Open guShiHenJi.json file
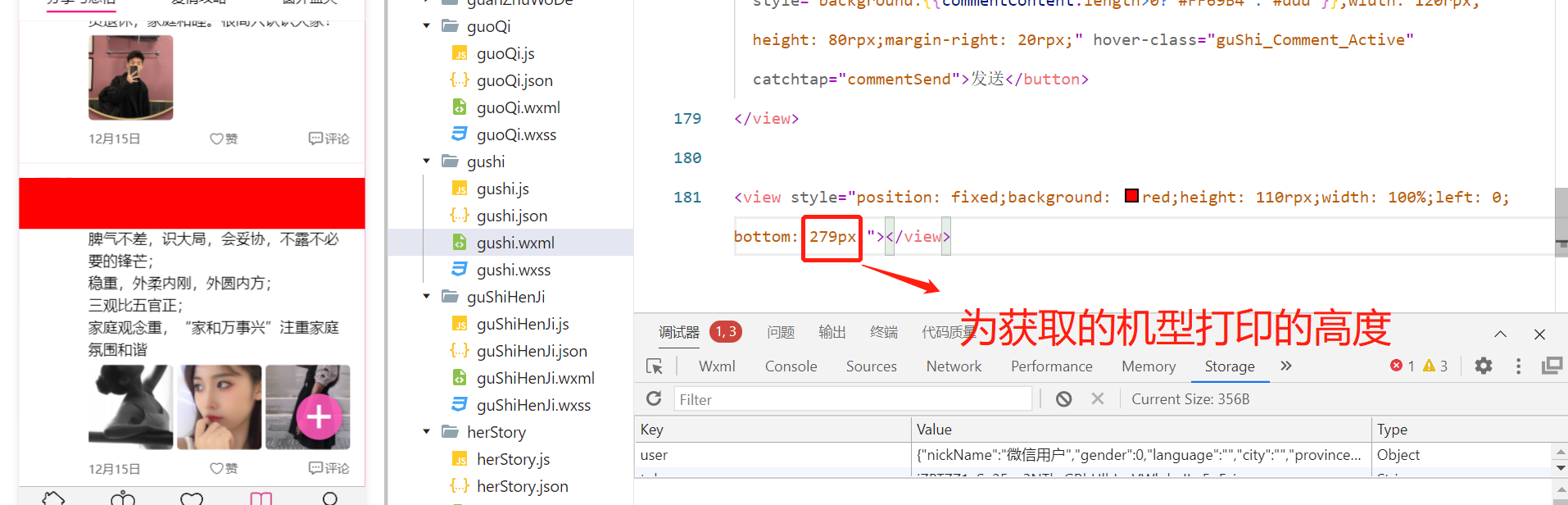Image resolution: width=1568 pixels, height=505 pixels. (x=532, y=351)
